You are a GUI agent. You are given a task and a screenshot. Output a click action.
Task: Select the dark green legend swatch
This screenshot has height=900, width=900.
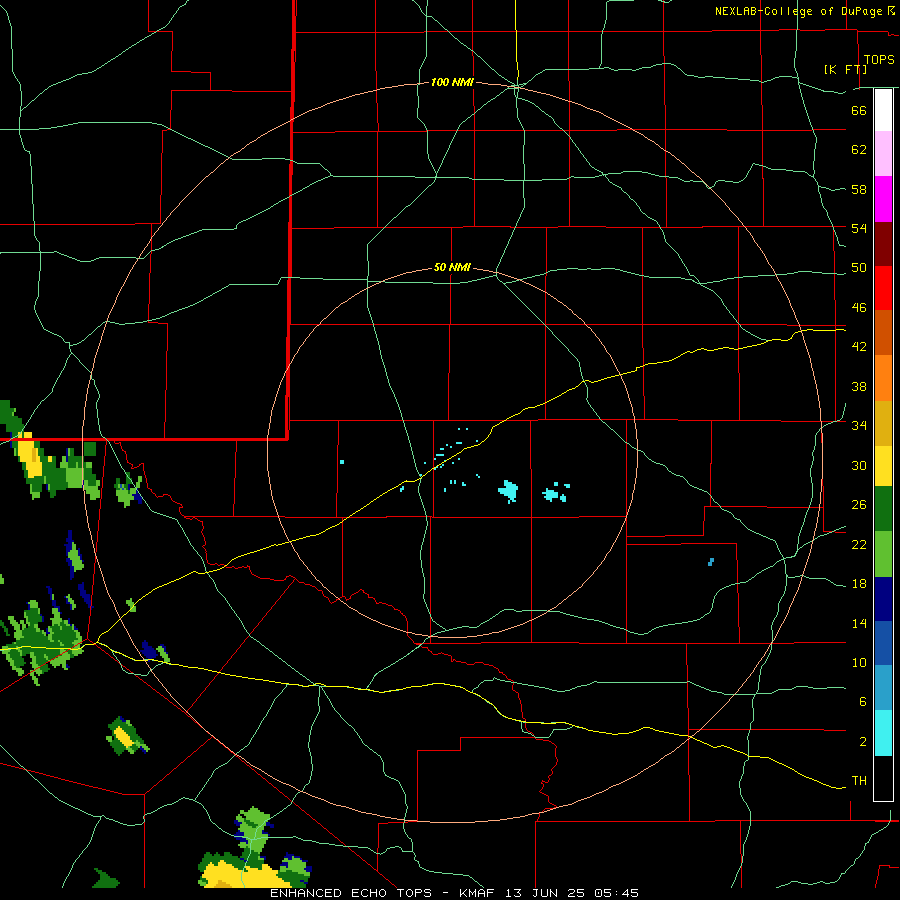(x=883, y=509)
